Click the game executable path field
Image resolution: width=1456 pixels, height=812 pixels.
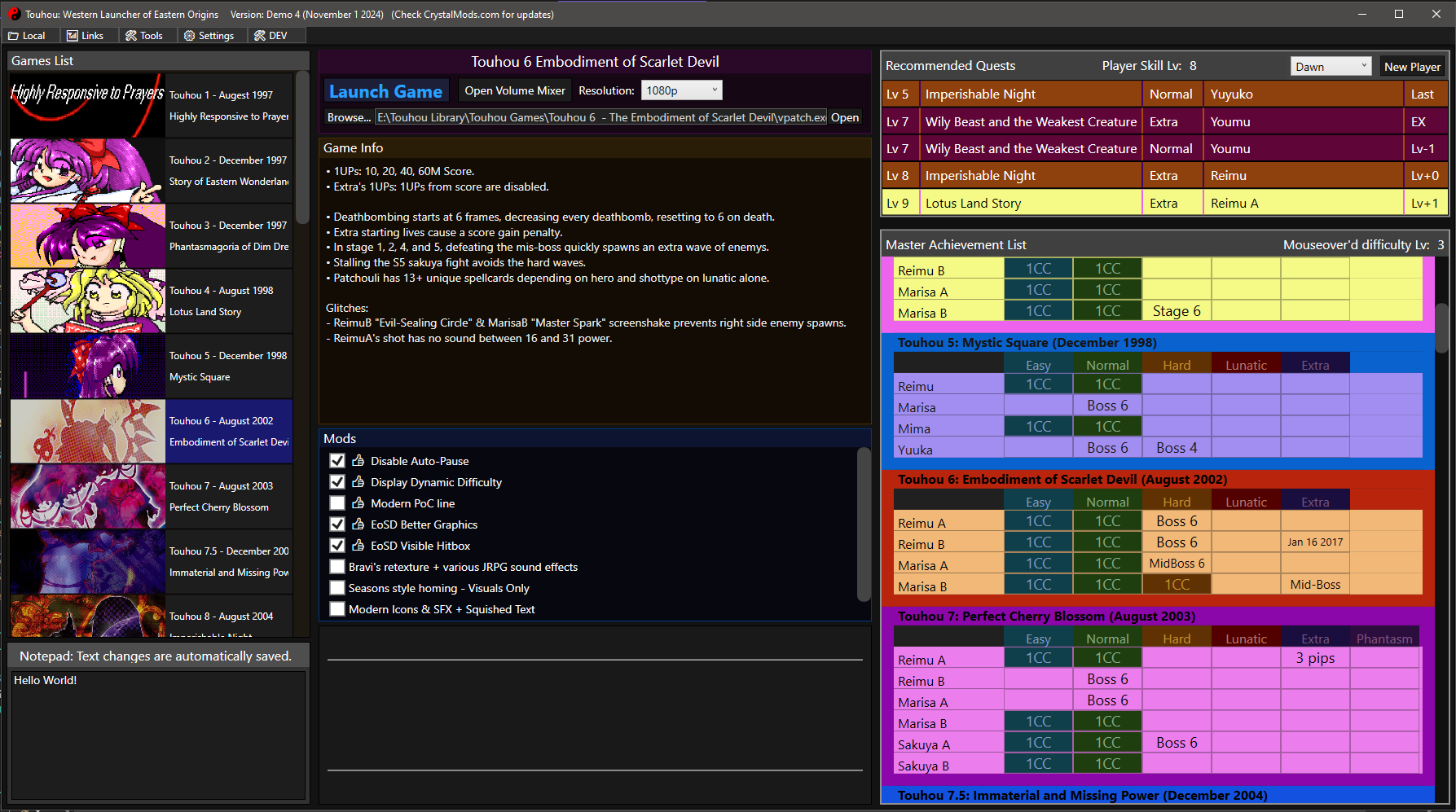[600, 117]
